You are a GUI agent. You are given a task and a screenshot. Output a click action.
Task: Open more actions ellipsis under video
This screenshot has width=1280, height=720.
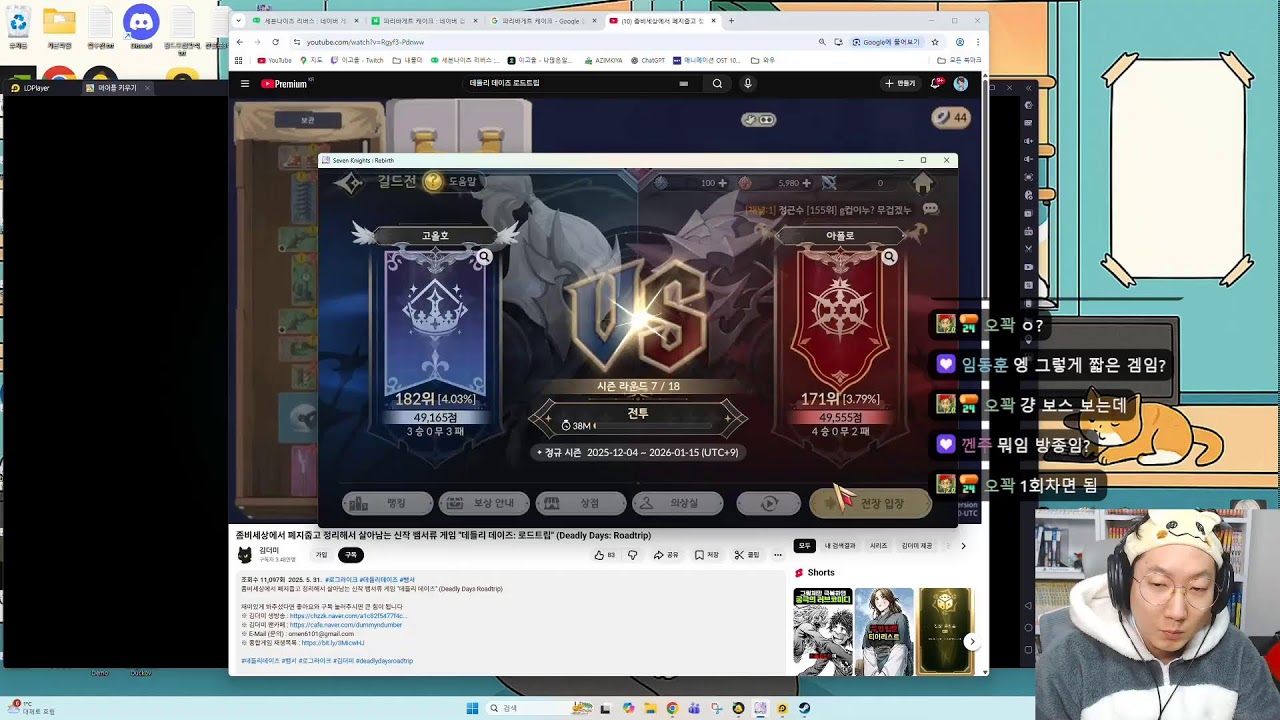tap(777, 555)
